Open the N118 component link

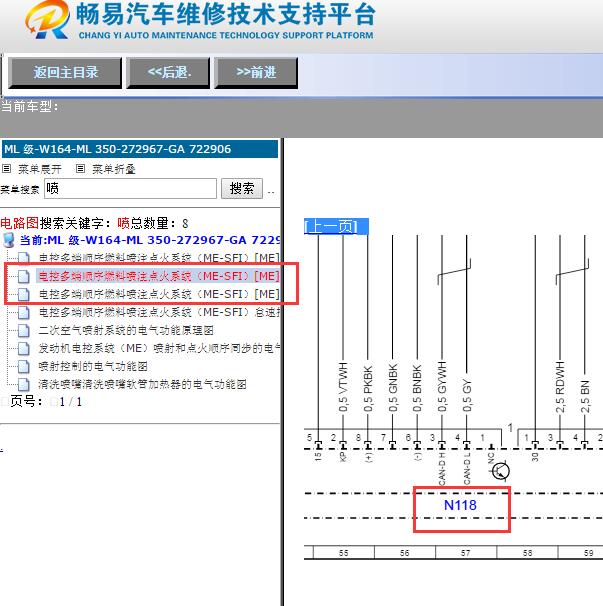coord(460,505)
